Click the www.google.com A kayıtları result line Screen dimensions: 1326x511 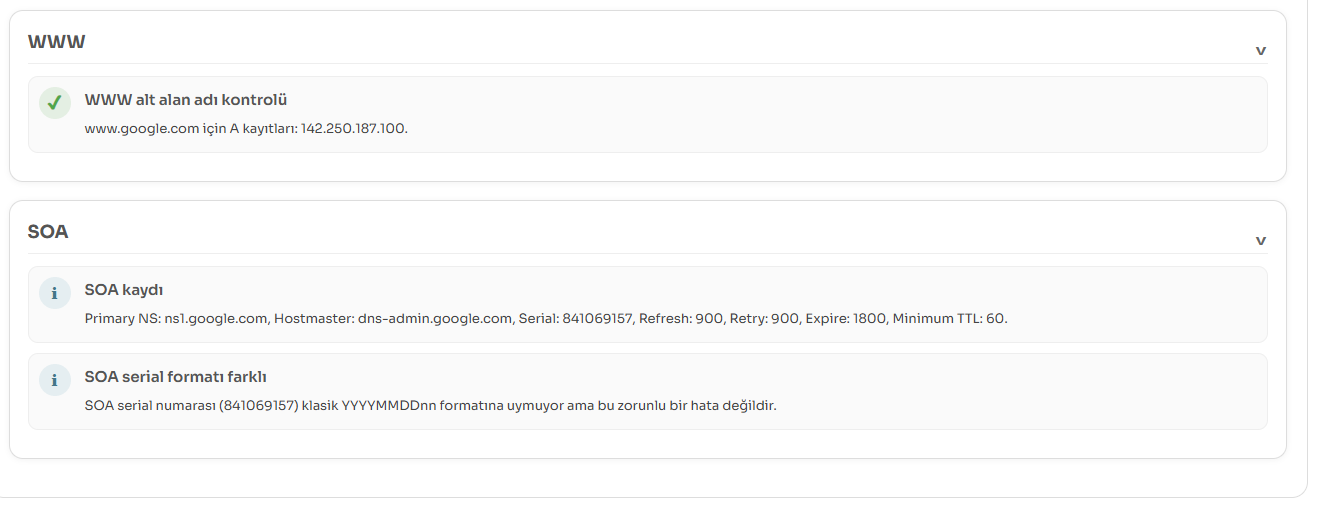[x=246, y=129]
